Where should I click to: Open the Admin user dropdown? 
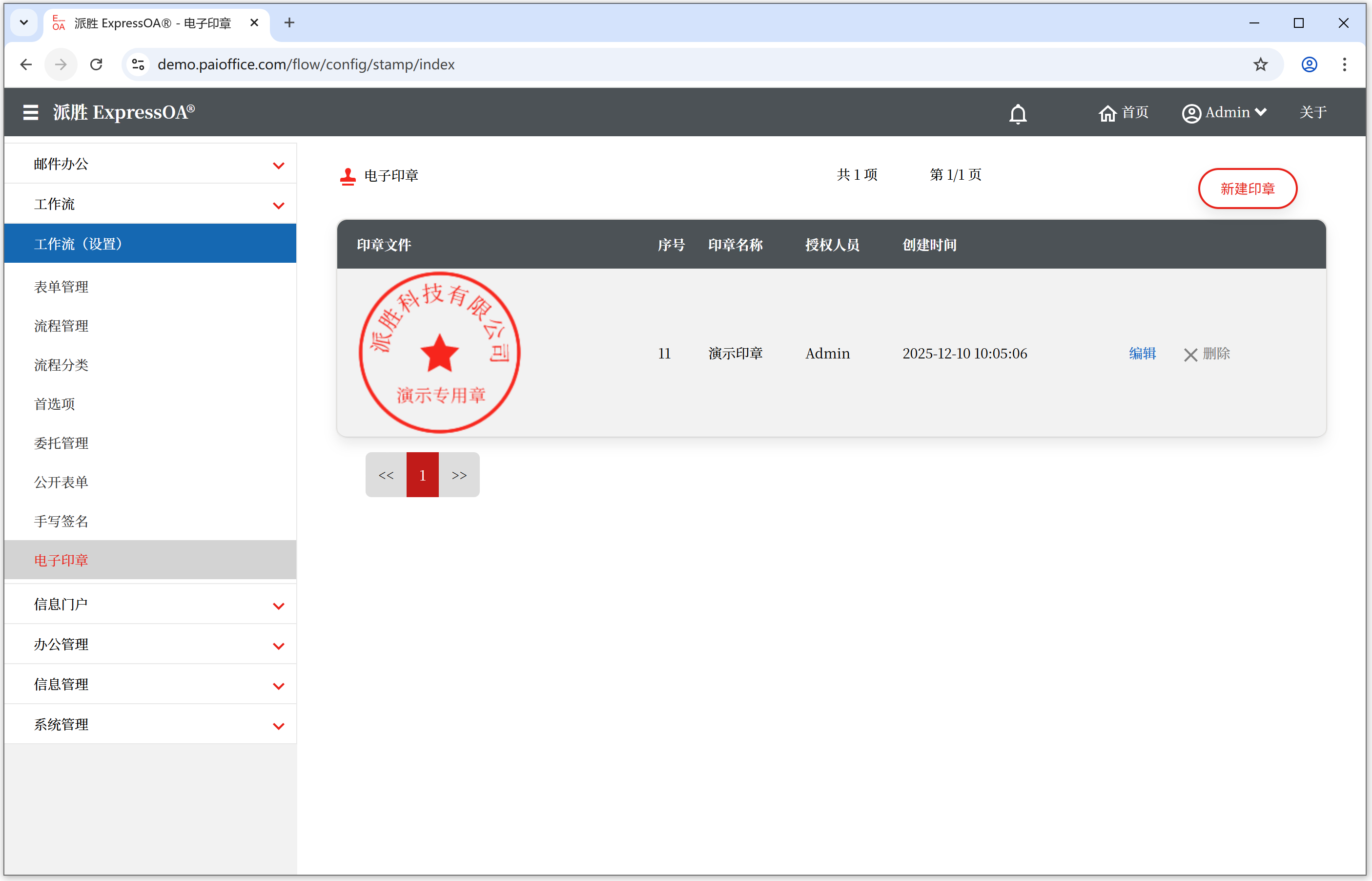coord(1225,113)
